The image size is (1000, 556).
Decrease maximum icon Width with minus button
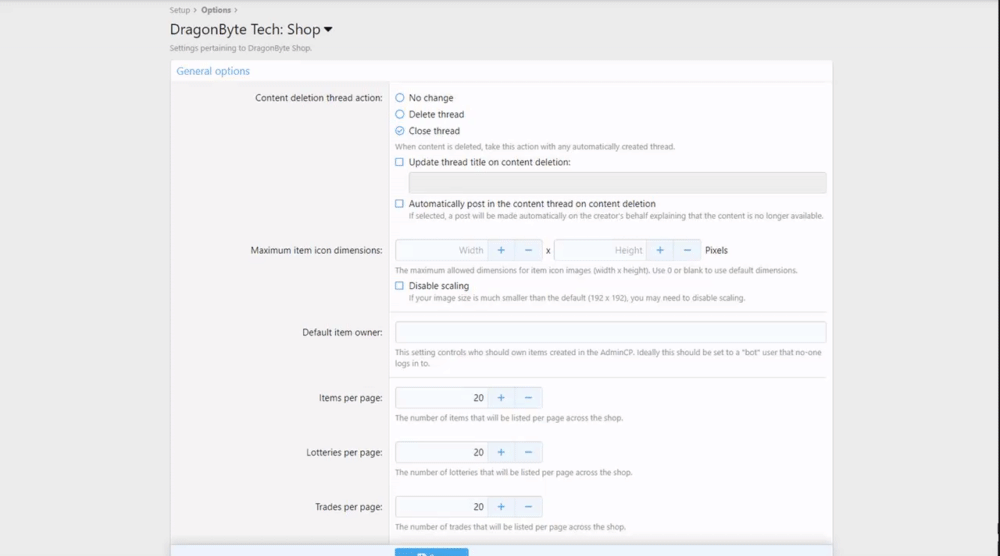point(528,251)
